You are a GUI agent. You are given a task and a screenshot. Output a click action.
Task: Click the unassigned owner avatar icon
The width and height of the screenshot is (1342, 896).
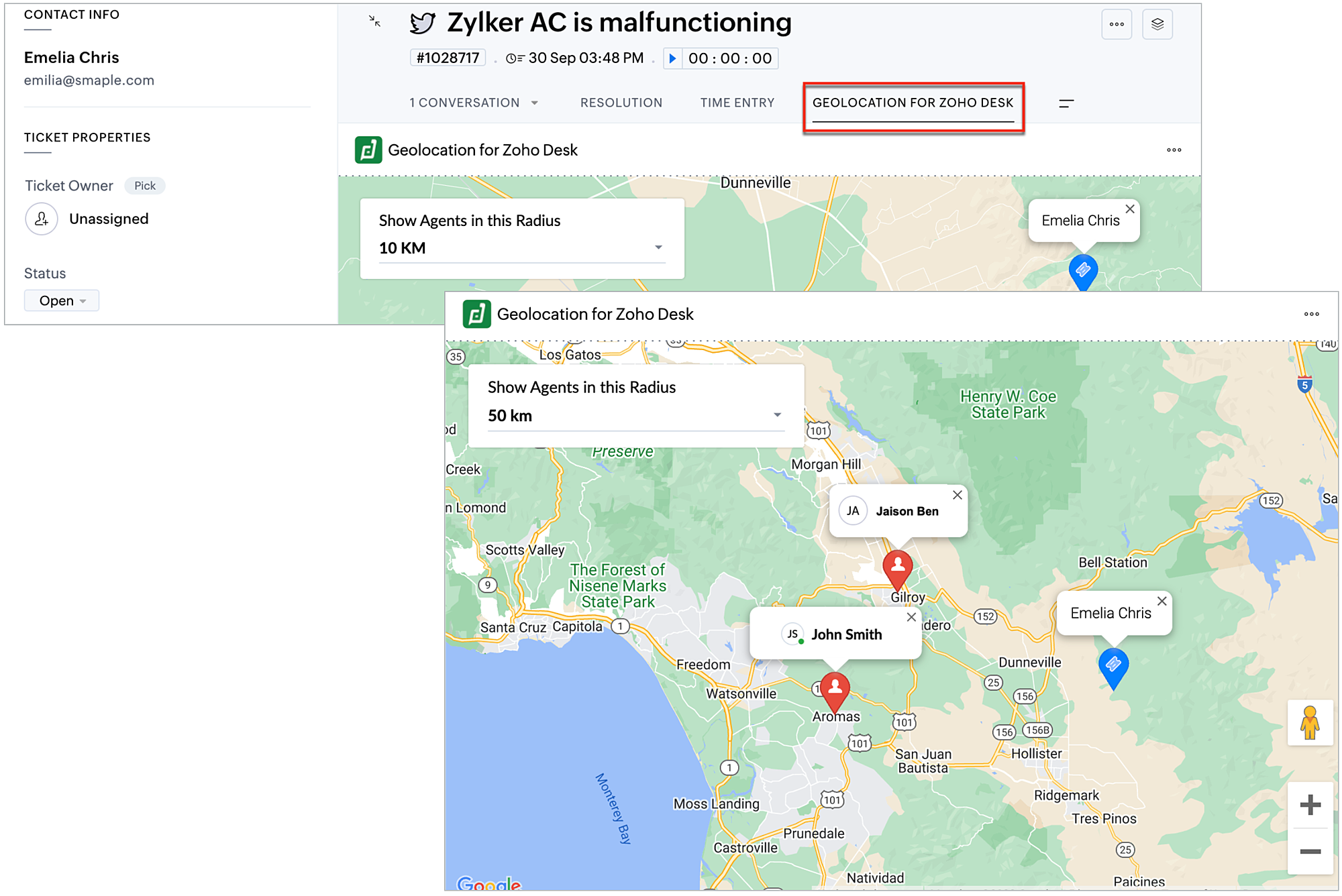(x=42, y=219)
